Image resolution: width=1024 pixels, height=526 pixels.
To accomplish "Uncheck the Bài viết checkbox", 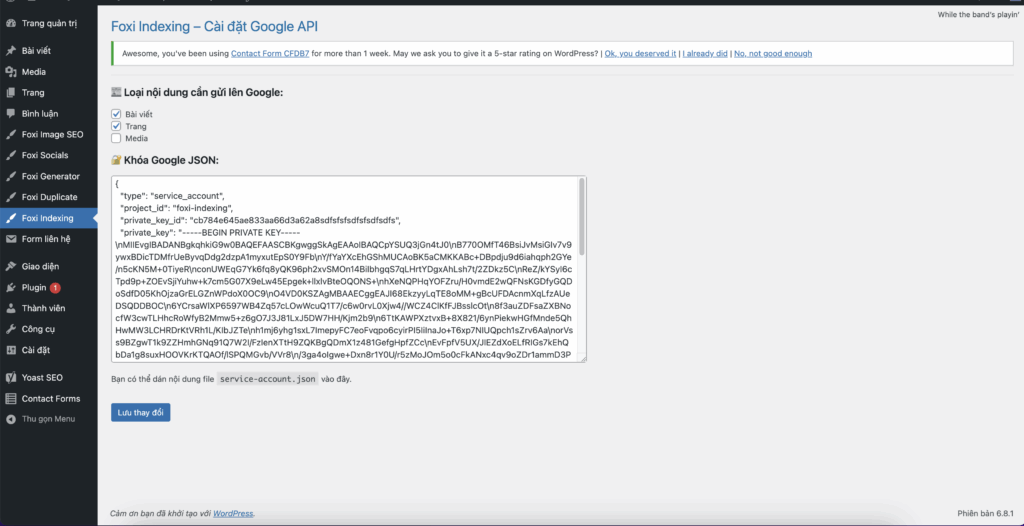I will point(116,114).
